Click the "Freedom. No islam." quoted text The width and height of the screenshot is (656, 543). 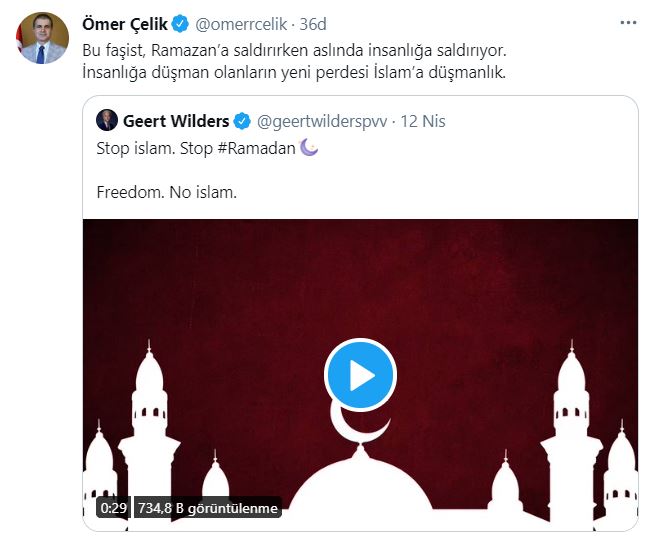(166, 190)
